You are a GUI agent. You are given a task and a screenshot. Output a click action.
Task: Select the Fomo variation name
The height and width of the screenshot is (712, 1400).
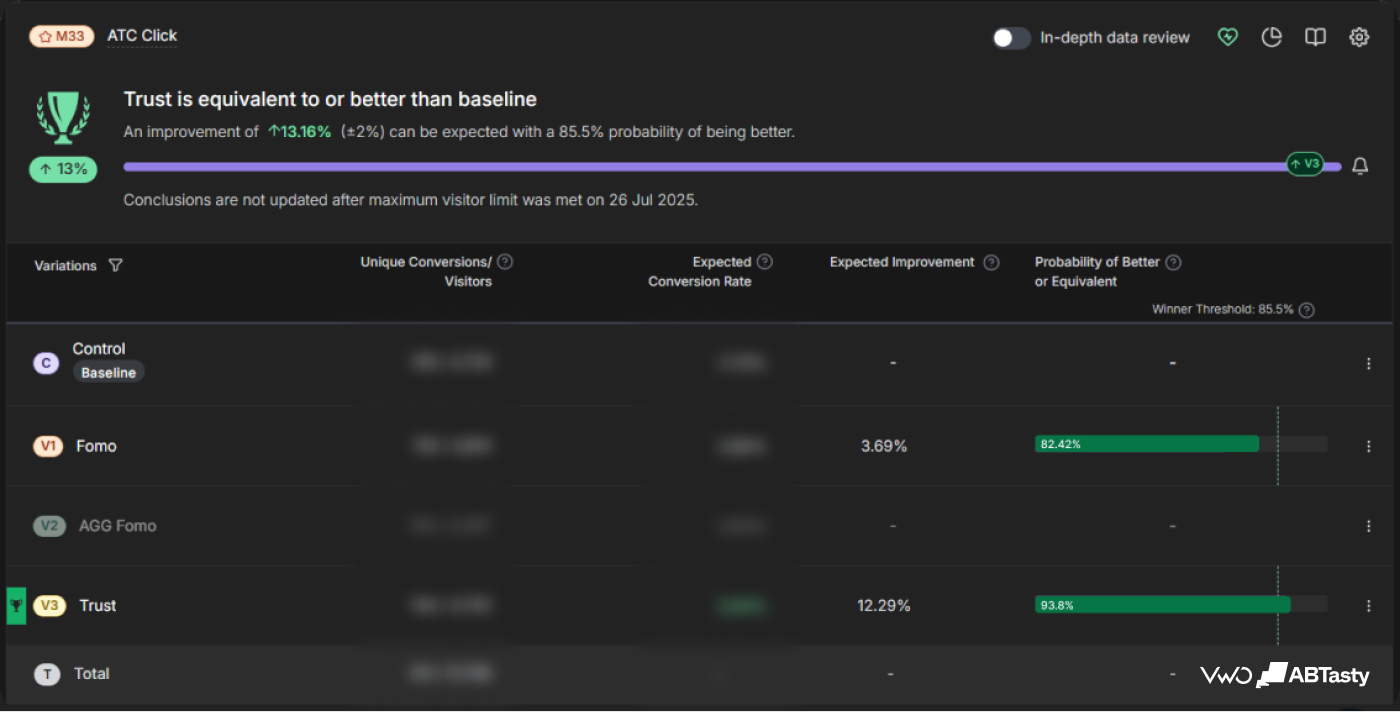coord(96,446)
